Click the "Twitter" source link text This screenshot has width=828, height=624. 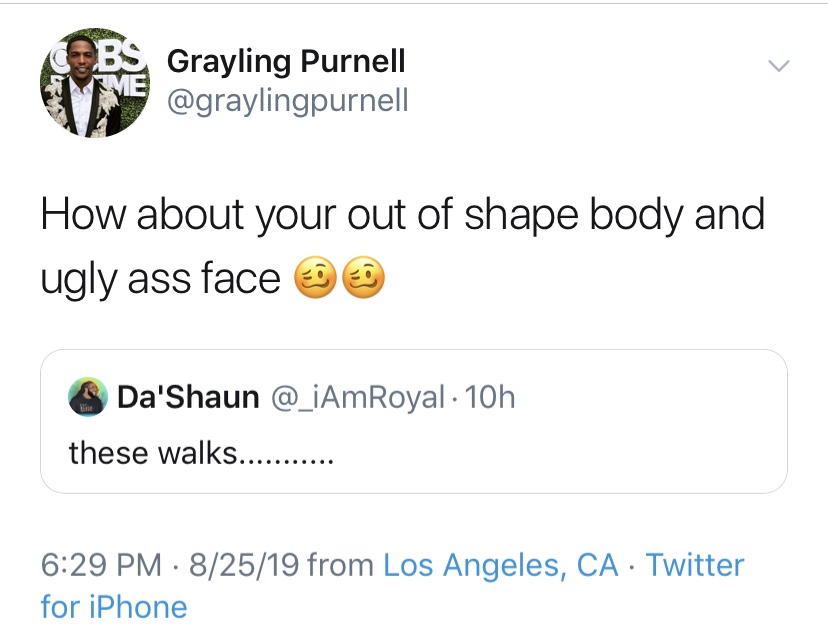[695, 565]
